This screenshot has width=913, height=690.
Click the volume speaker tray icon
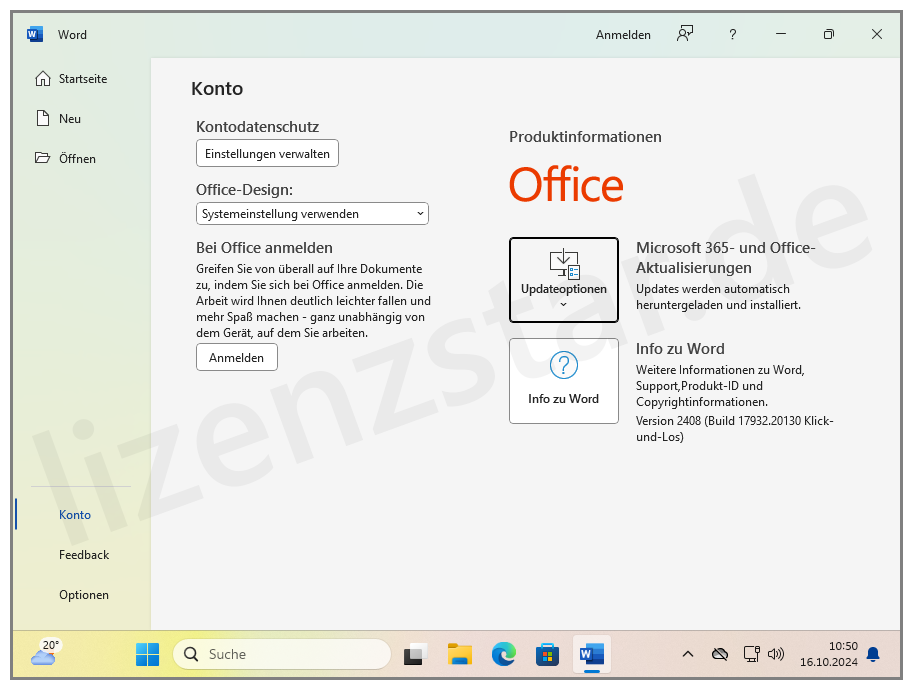(776, 654)
